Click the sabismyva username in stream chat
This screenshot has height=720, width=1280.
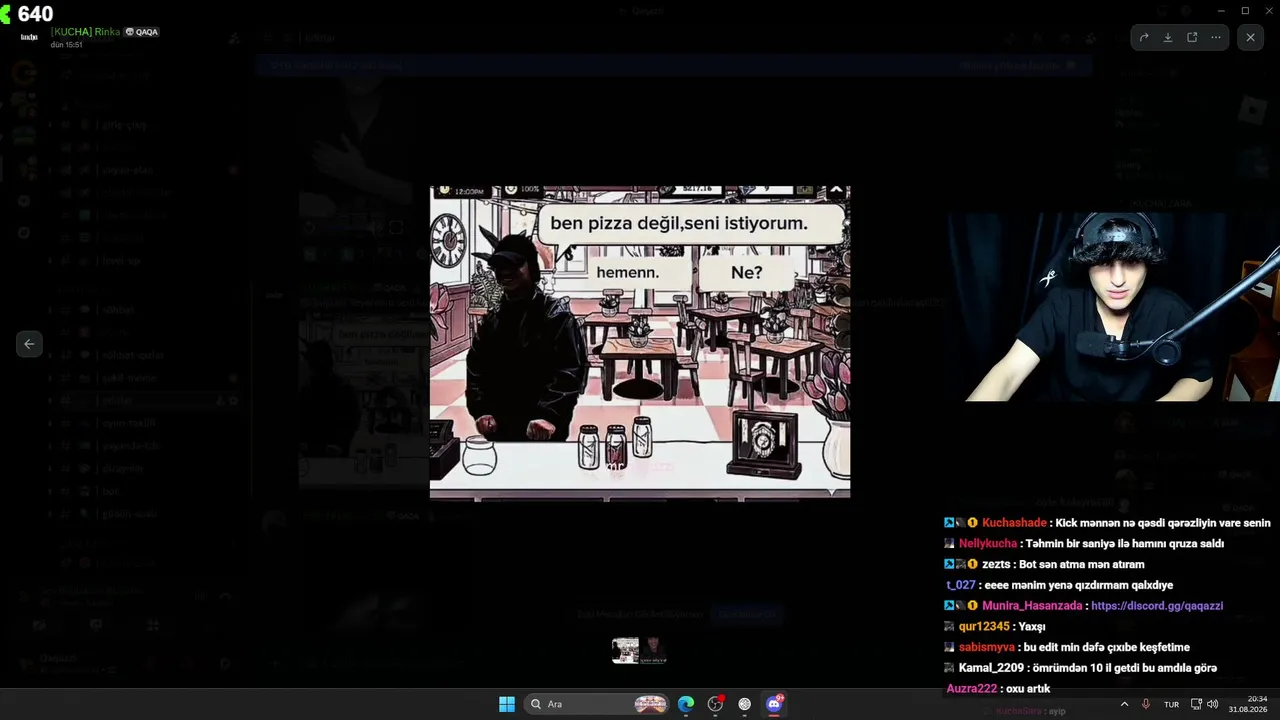(986, 647)
